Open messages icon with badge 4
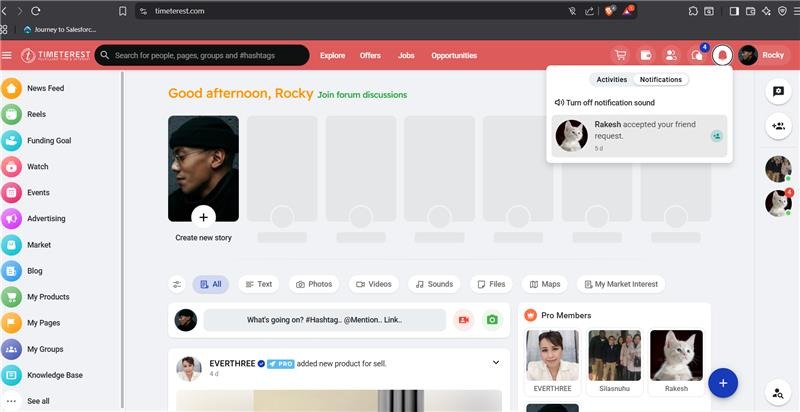800x412 pixels. pos(697,55)
